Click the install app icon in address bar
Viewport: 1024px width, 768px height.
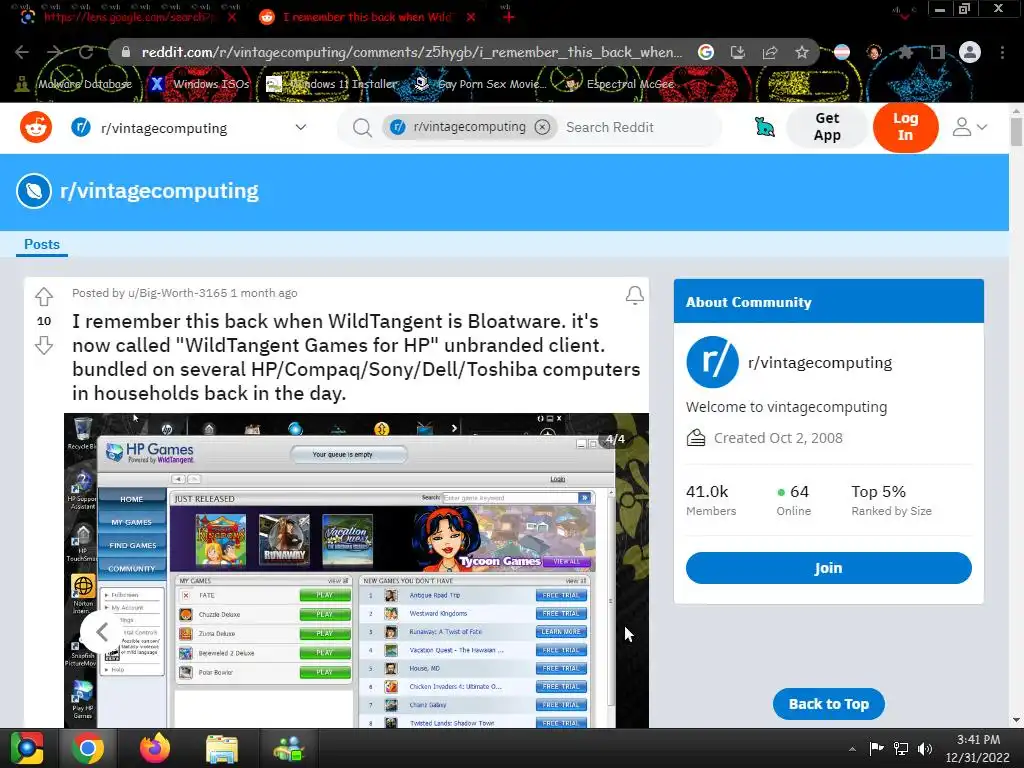pyautogui.click(x=737, y=52)
